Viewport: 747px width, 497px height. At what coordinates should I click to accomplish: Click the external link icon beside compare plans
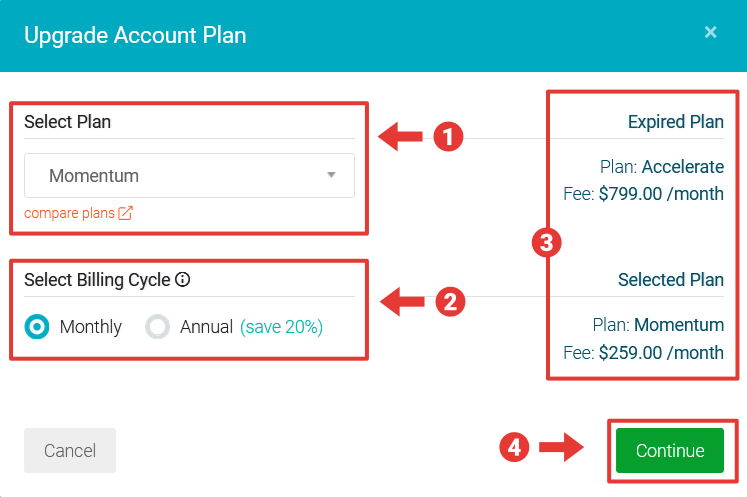coord(125,213)
